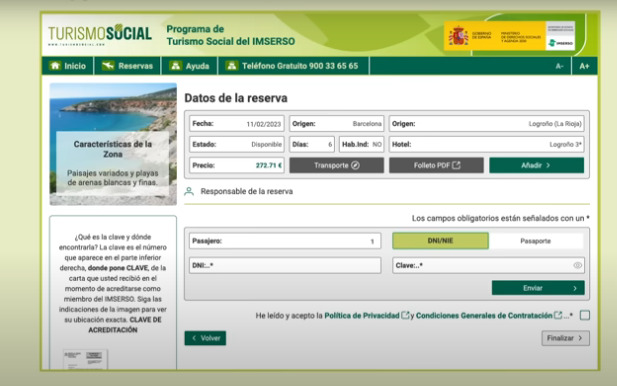
Task: Click the external link icon on Folleto PDF
Action: 456,165
